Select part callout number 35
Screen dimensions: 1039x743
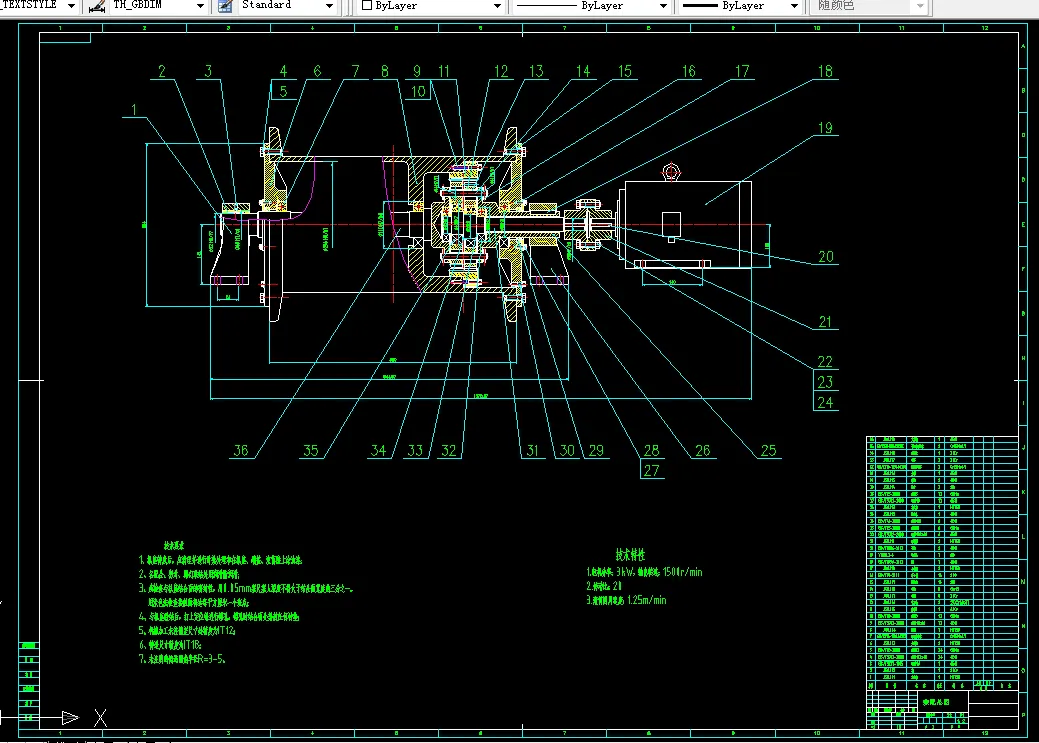310,451
